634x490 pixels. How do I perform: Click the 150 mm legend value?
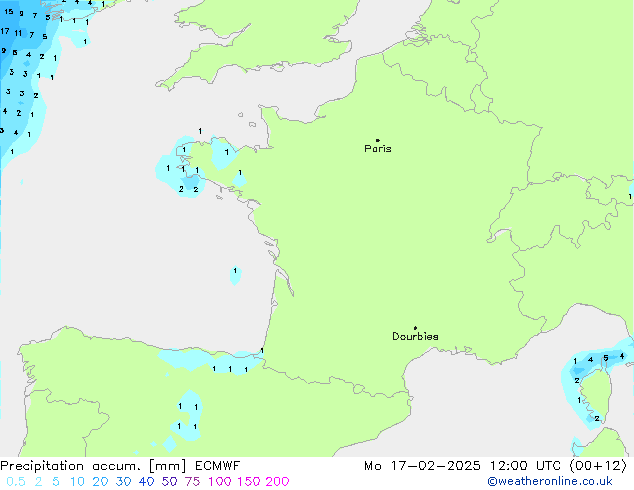coord(249,482)
